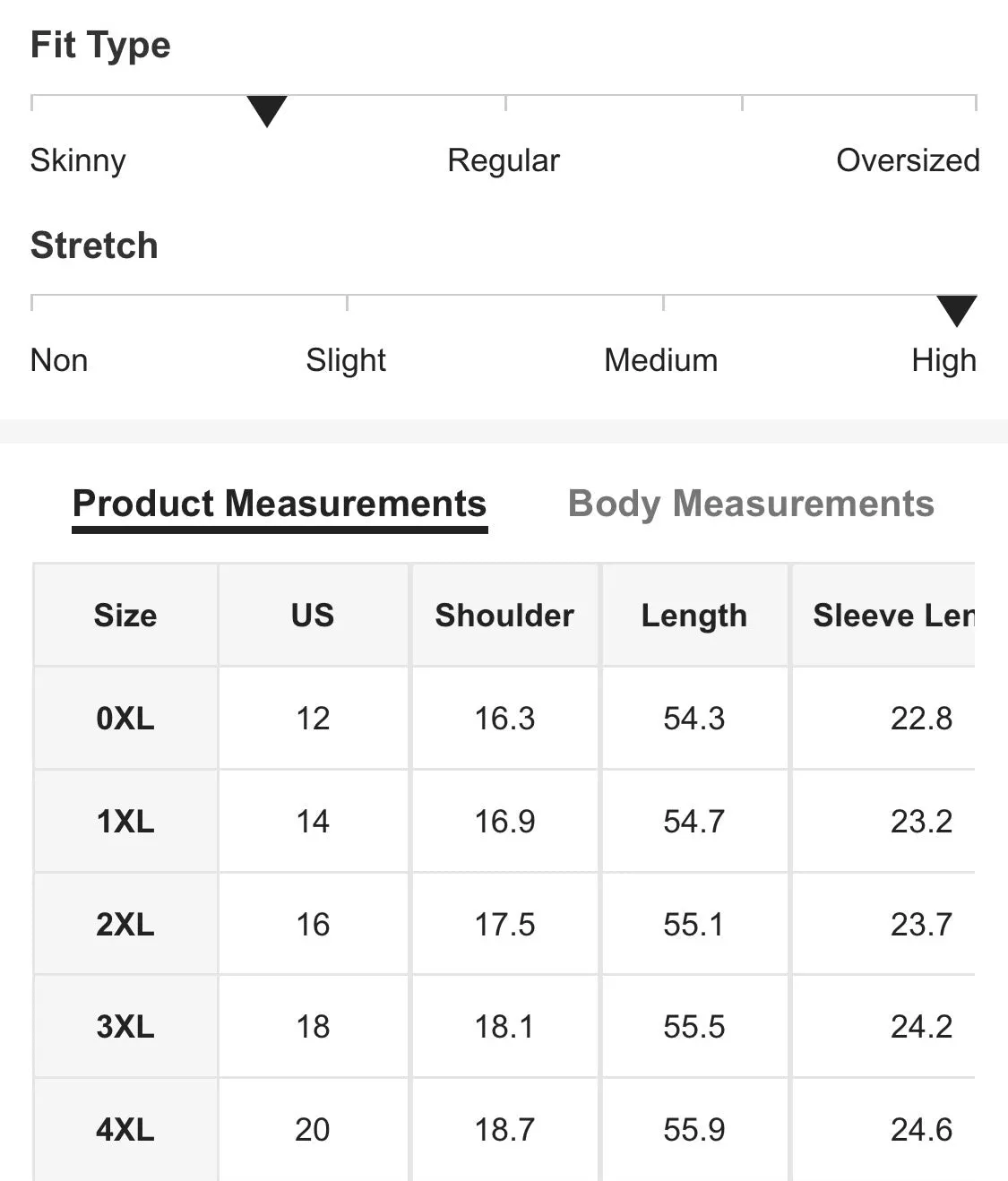Switch to Body Measurements tab
Image resolution: width=1008 pixels, height=1181 pixels.
751,504
